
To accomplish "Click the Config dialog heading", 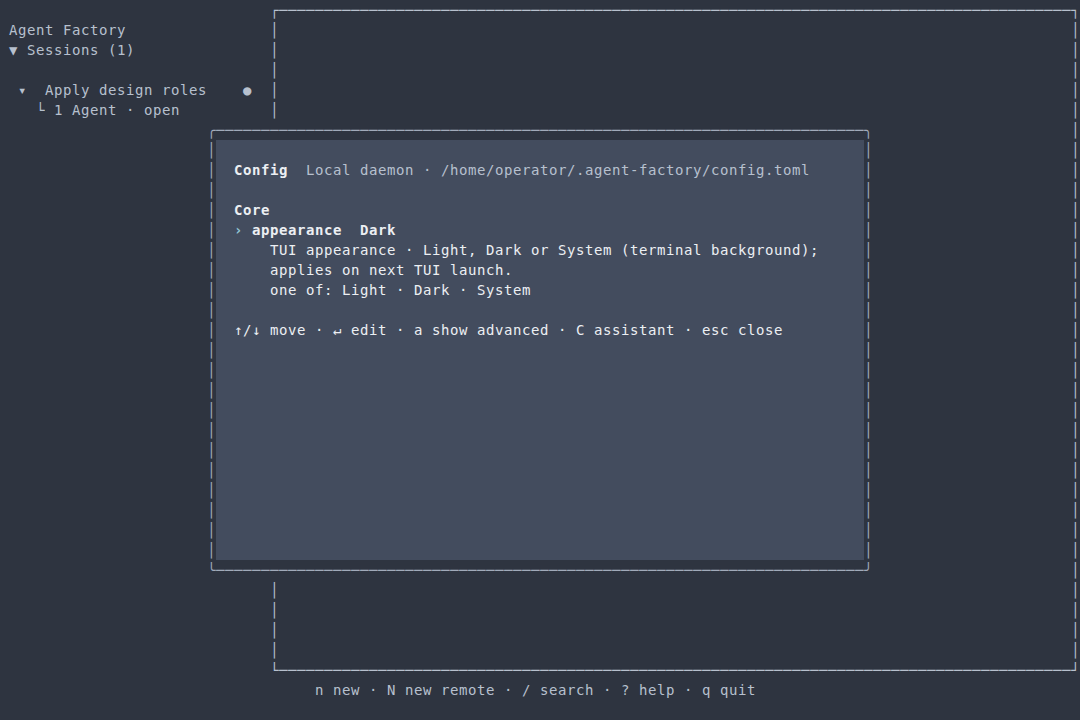I will (x=260, y=170).
